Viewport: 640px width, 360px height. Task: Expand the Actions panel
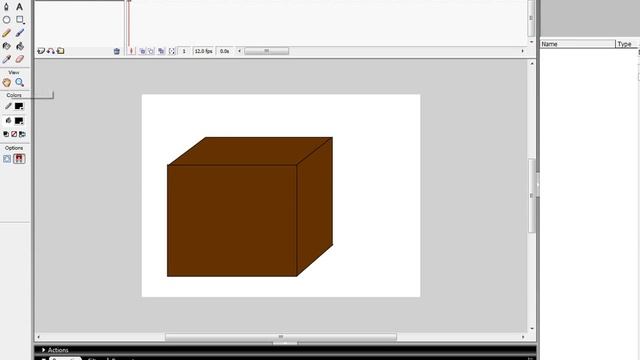pyautogui.click(x=43, y=350)
